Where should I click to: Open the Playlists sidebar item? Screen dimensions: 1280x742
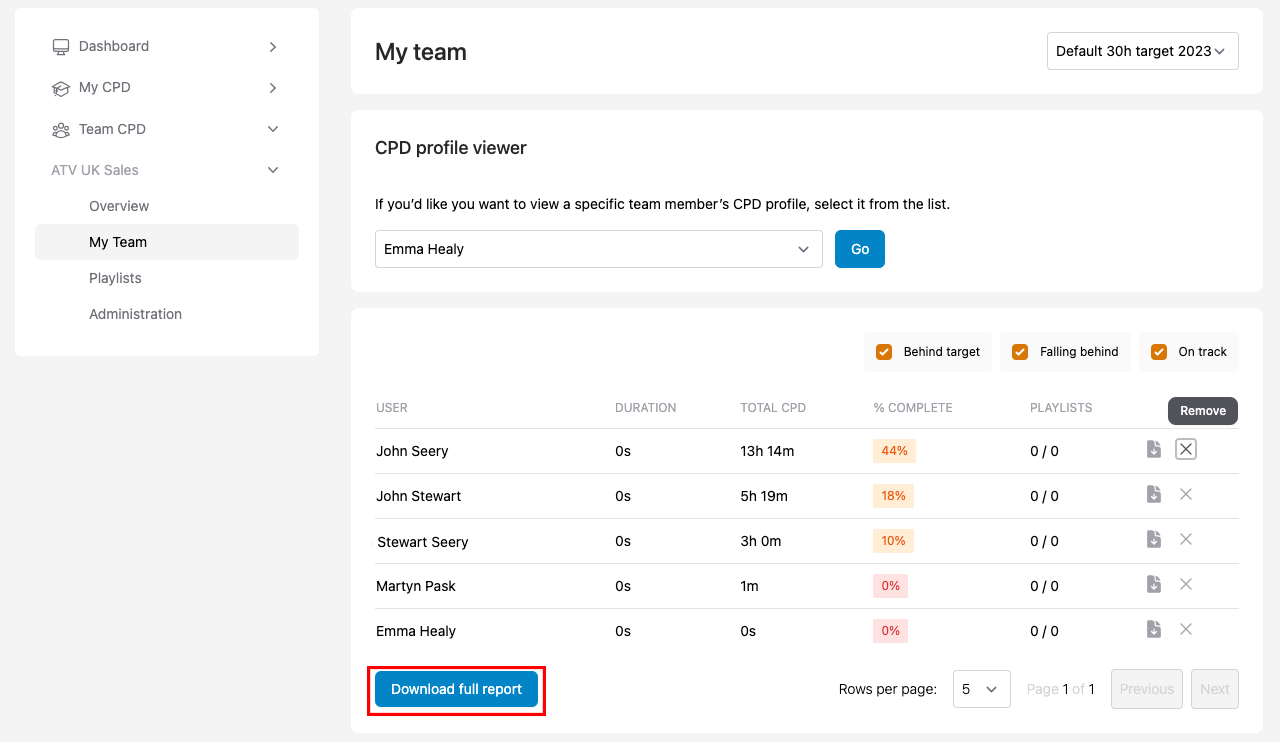(115, 278)
